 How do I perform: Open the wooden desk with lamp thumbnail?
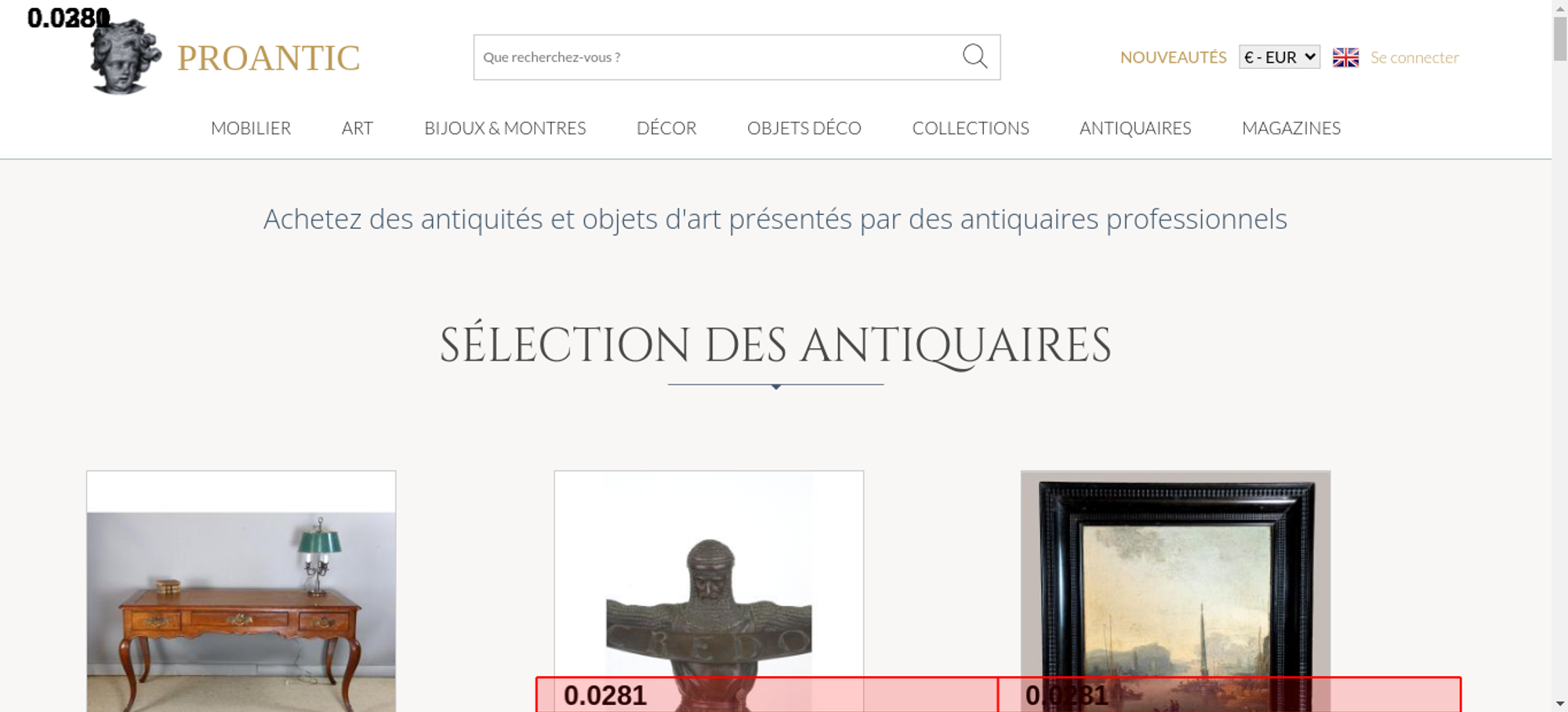(241, 596)
